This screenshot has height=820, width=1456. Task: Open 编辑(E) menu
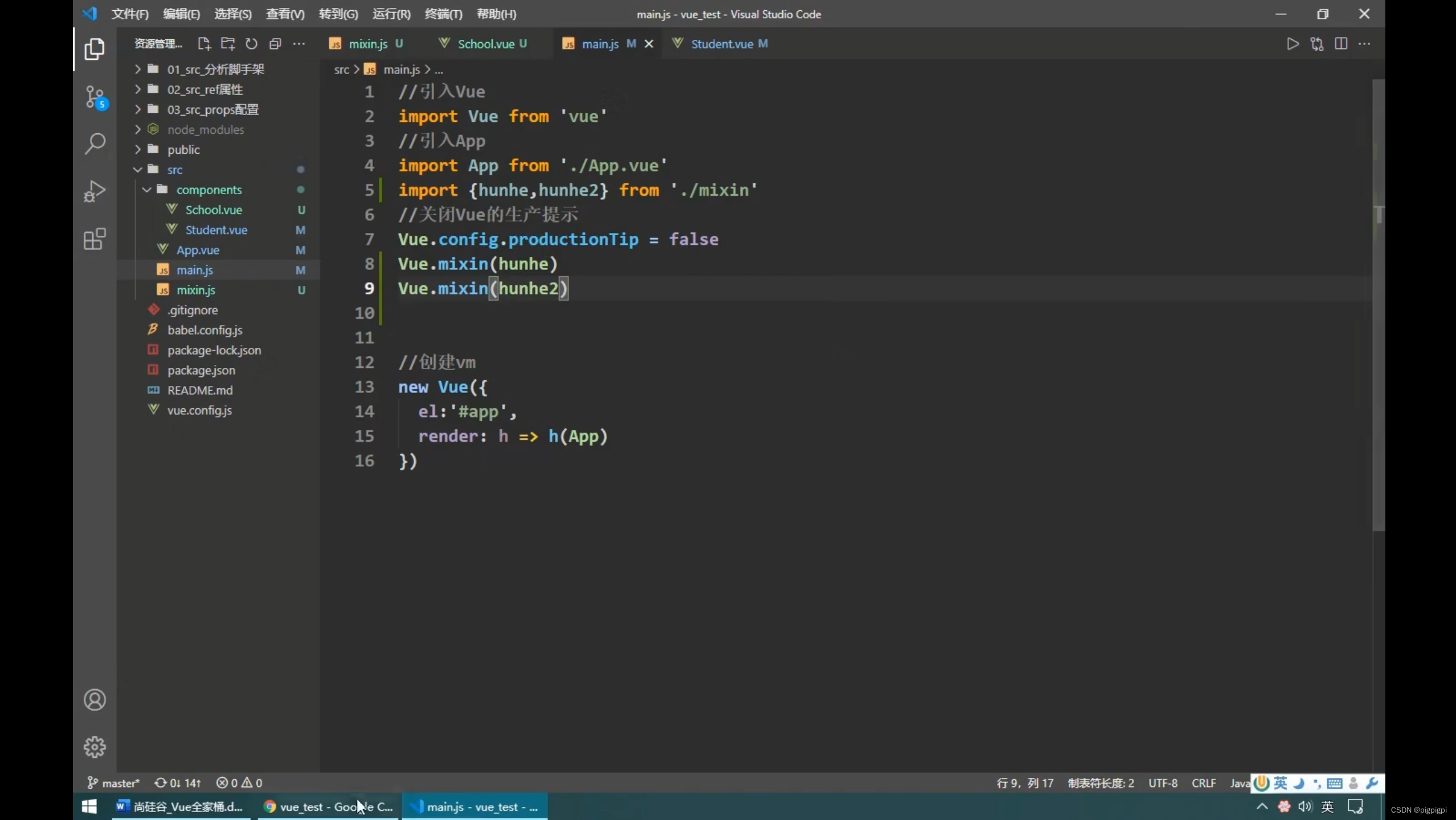point(181,14)
